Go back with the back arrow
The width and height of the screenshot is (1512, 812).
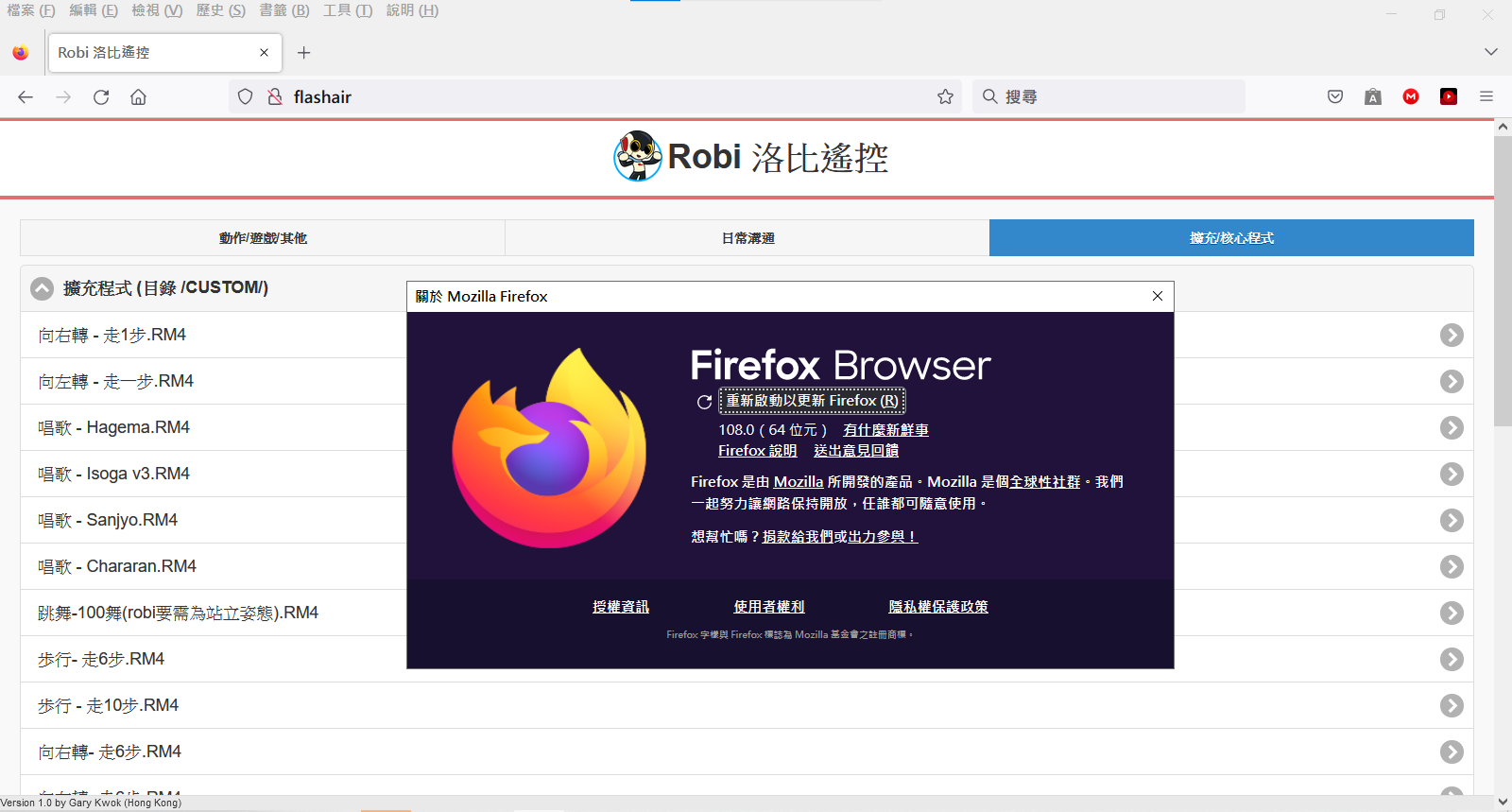click(x=26, y=96)
